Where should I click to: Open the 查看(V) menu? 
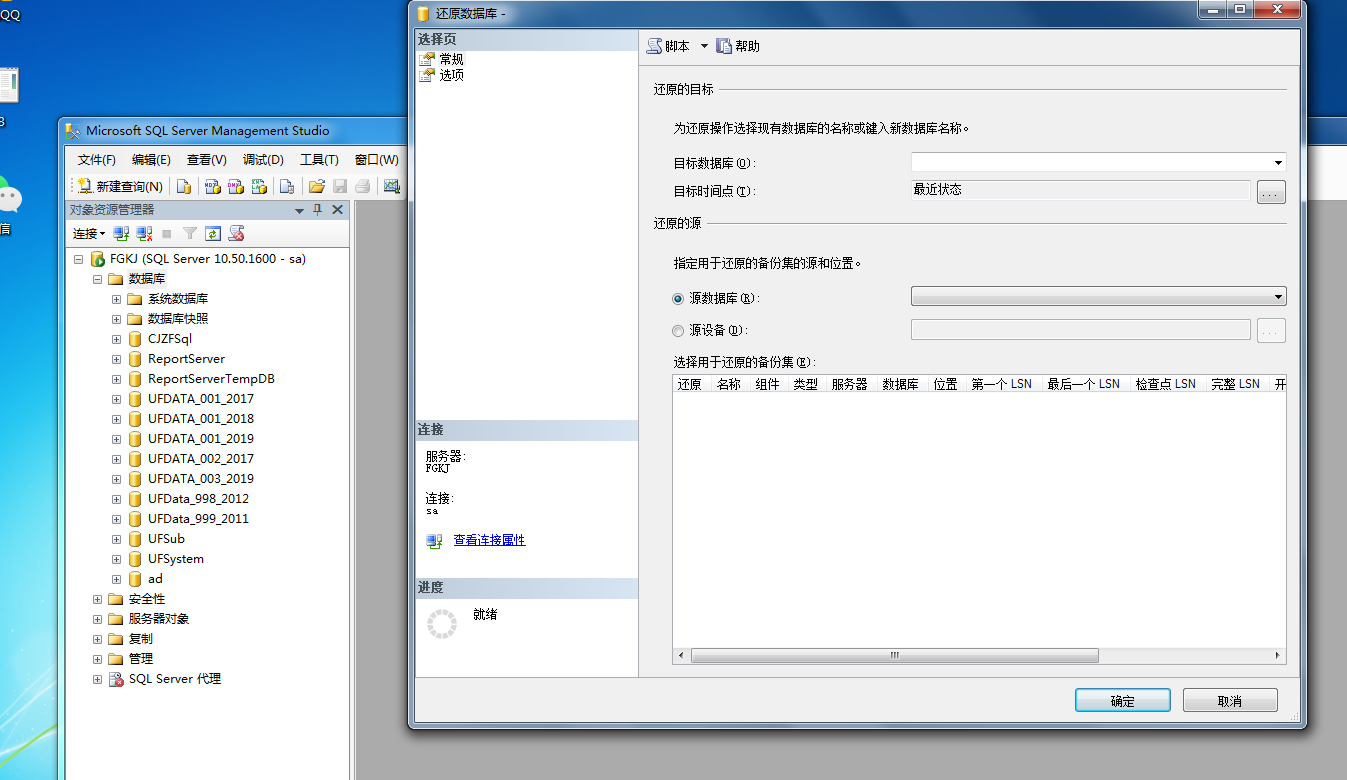coord(207,160)
